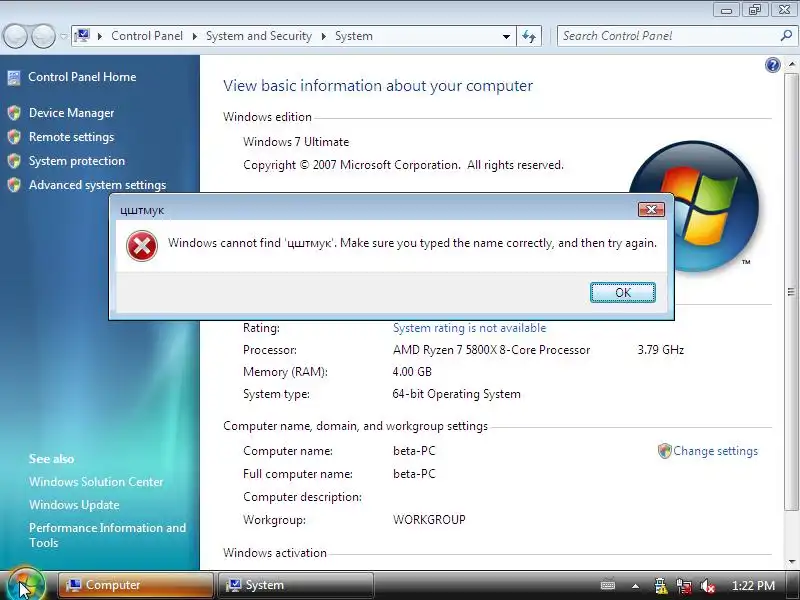
Task: Click the network tray icon
Action: [x=684, y=586]
